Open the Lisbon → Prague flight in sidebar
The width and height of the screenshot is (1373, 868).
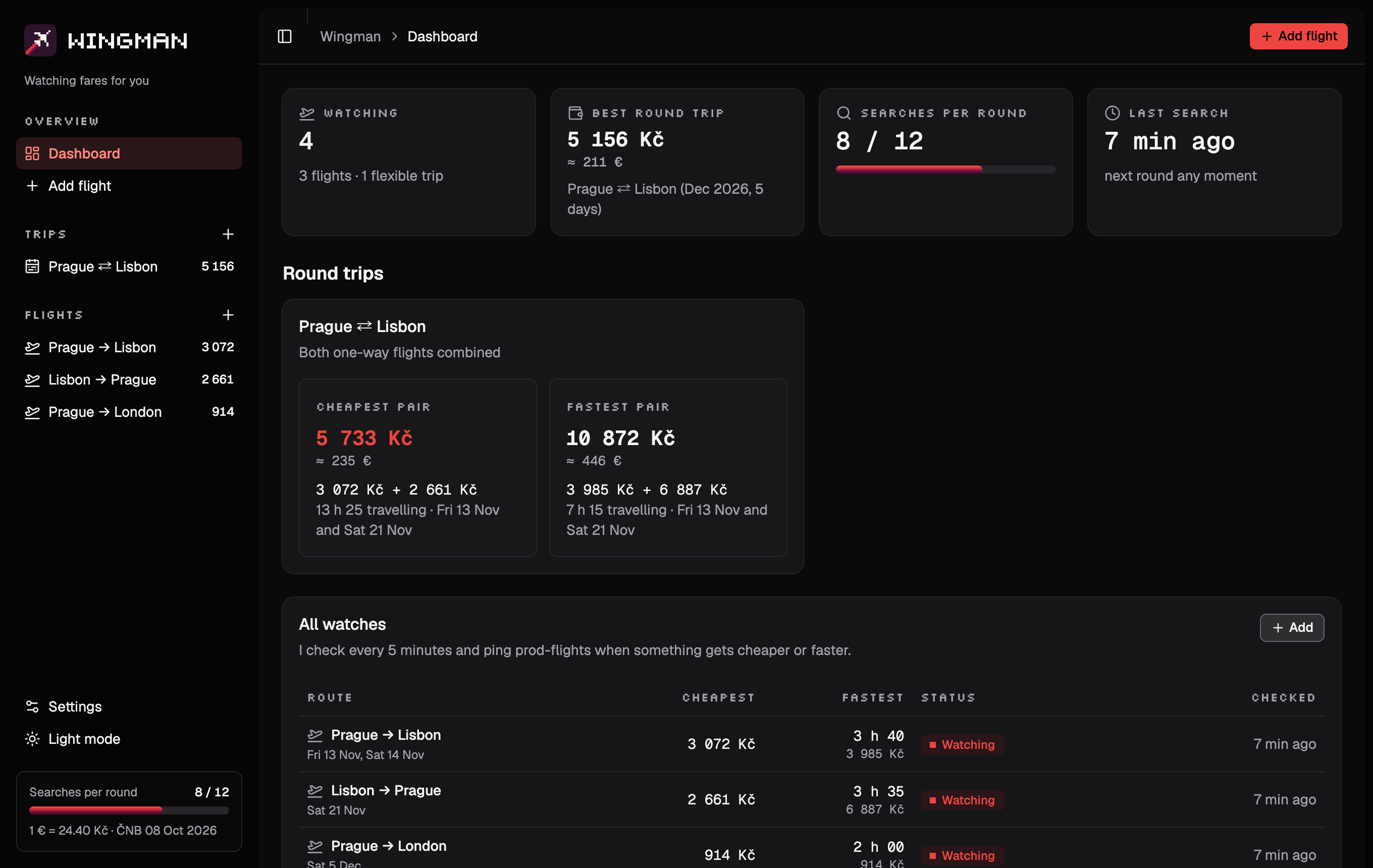[x=129, y=379]
